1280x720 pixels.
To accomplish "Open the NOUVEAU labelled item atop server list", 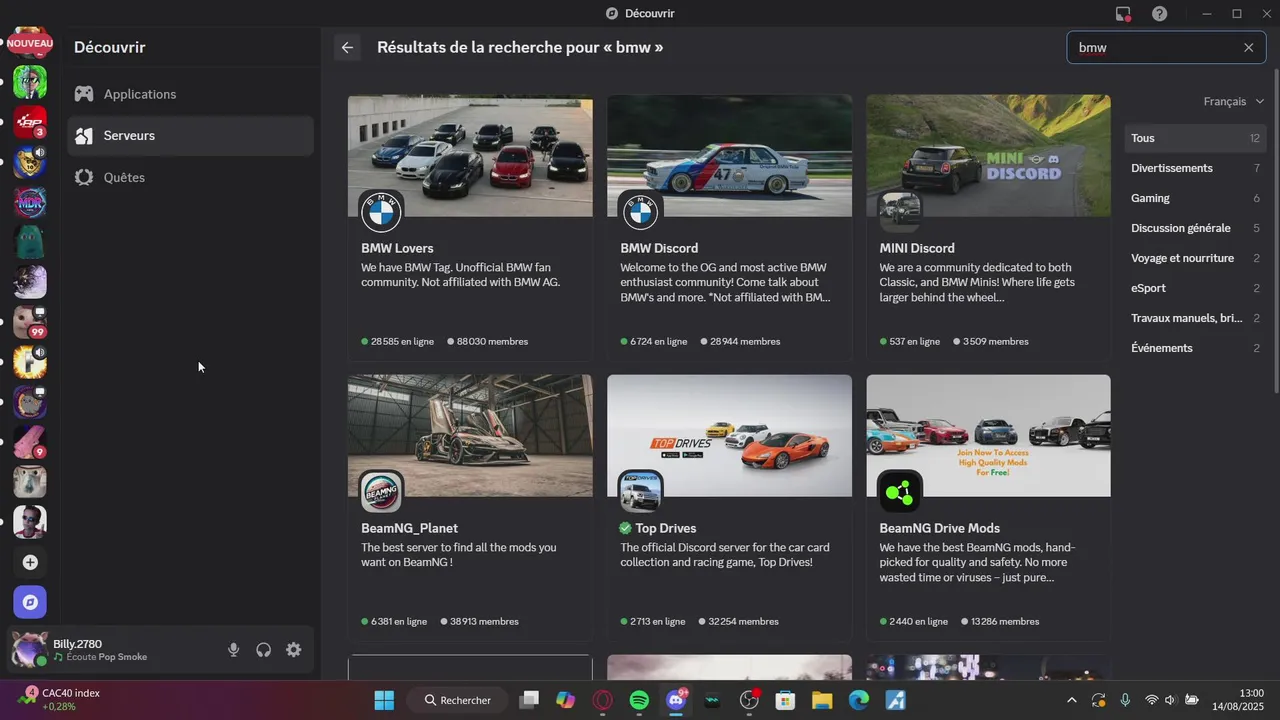I will coord(30,43).
